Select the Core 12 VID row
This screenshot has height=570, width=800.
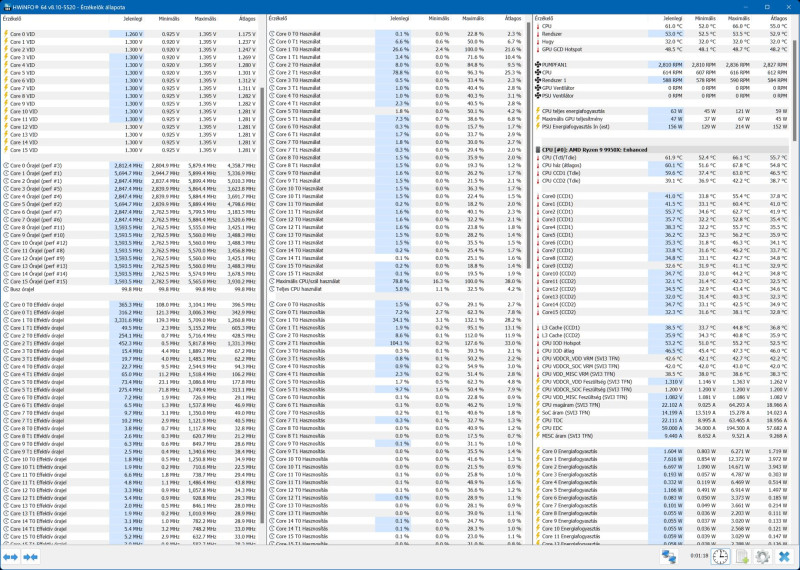pos(130,127)
